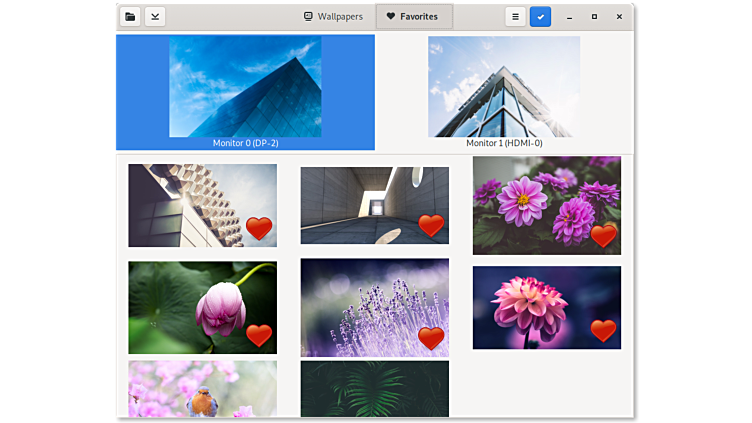Choose the bird on blossoms wallpaper
Screen dimensions: 752x423
202,390
